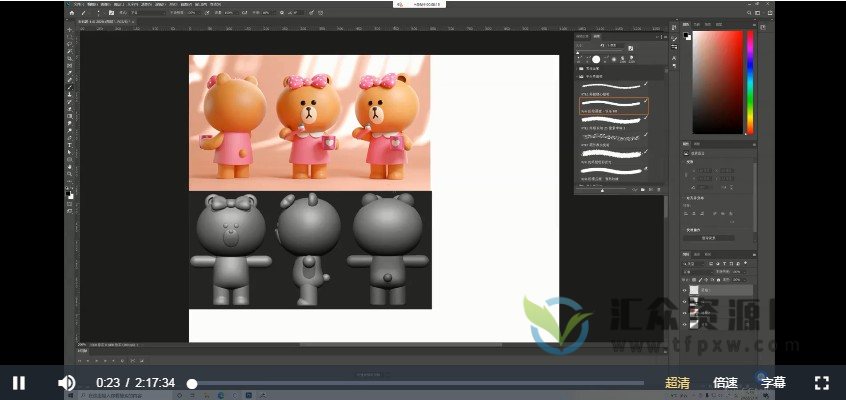Click the open document title tab
Screen dimensions: 846x400
point(106,22)
